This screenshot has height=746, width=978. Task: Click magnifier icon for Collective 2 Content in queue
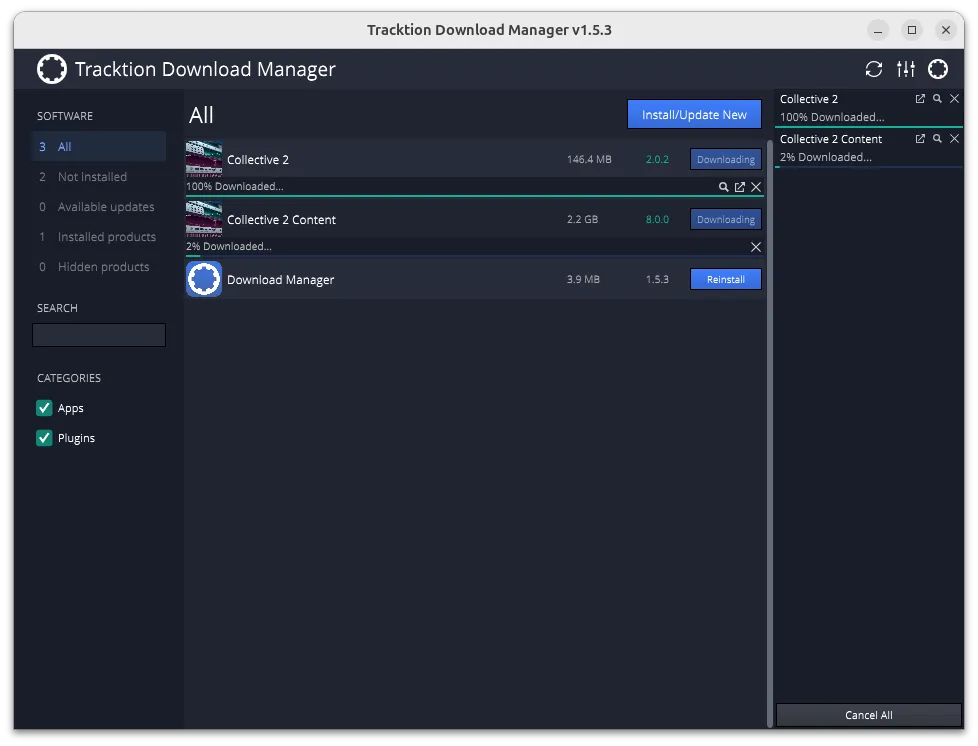point(937,139)
